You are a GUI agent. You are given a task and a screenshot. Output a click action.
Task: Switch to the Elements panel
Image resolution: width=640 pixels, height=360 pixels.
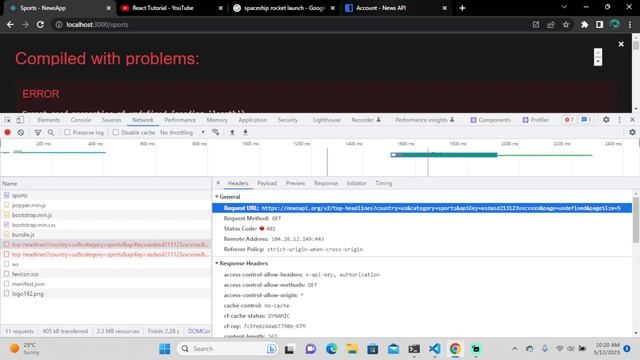(49, 120)
